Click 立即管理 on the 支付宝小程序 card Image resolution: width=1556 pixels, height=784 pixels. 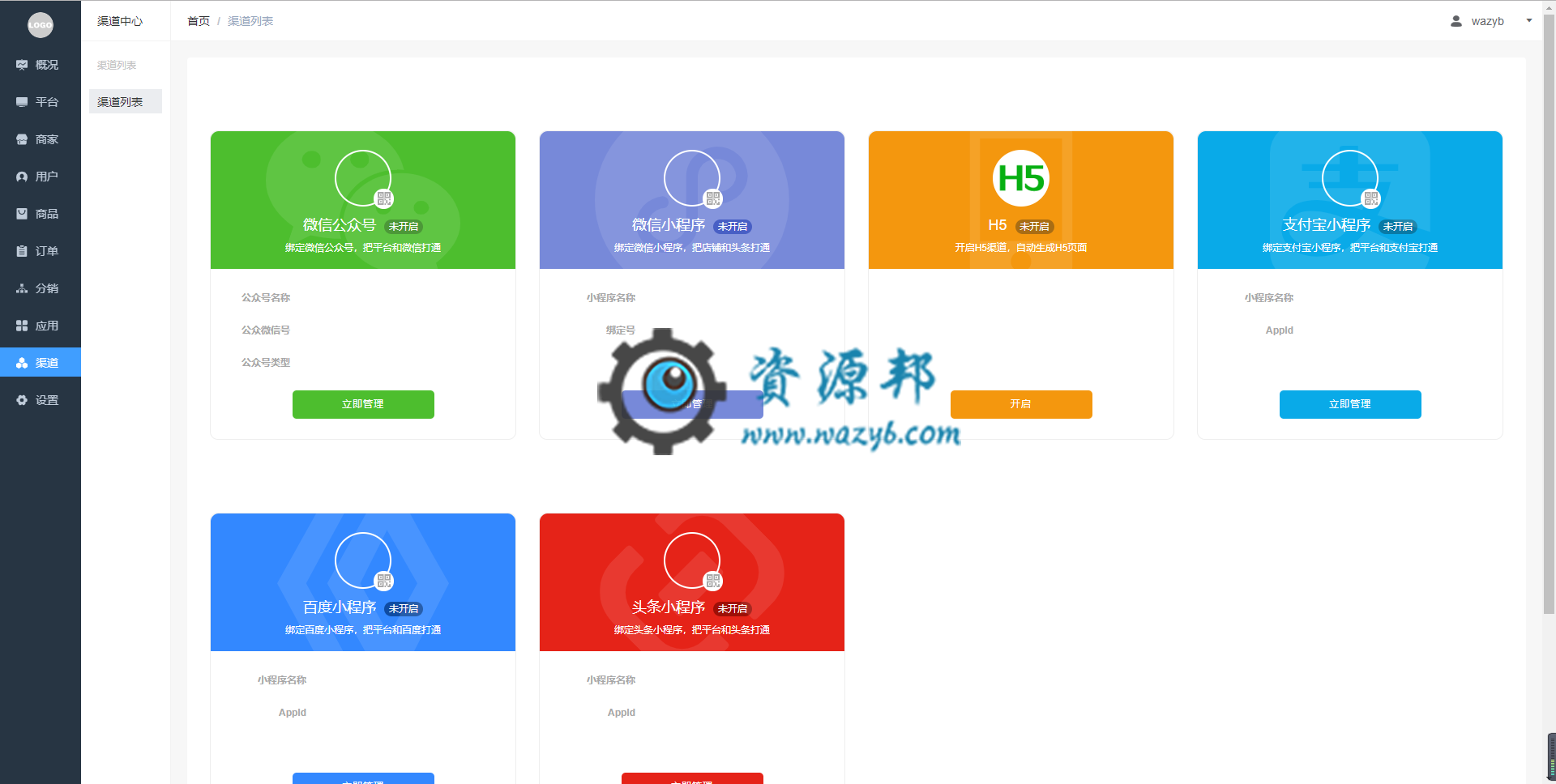(1350, 404)
